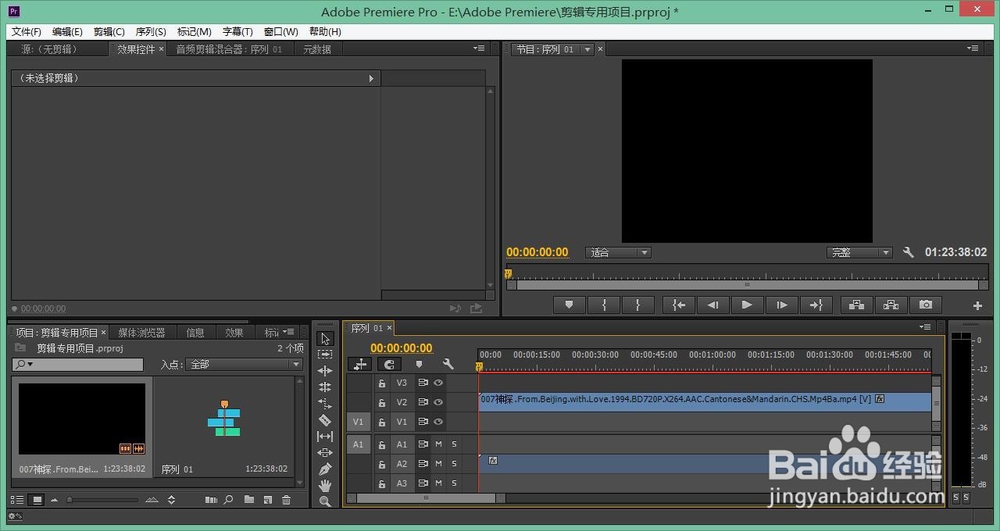Open program monitor settings wrench
The height and width of the screenshot is (531, 1000).
coord(908,252)
